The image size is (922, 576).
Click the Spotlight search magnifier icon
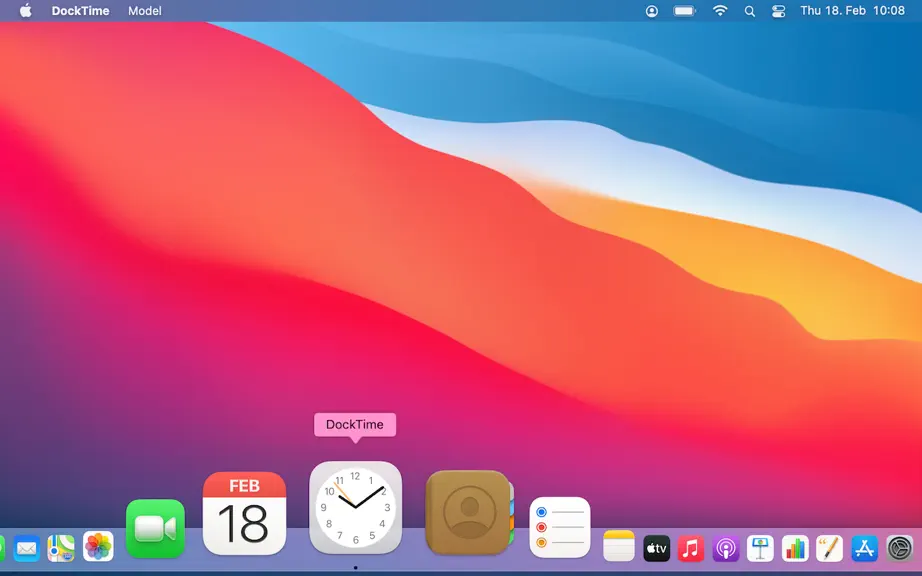point(750,11)
